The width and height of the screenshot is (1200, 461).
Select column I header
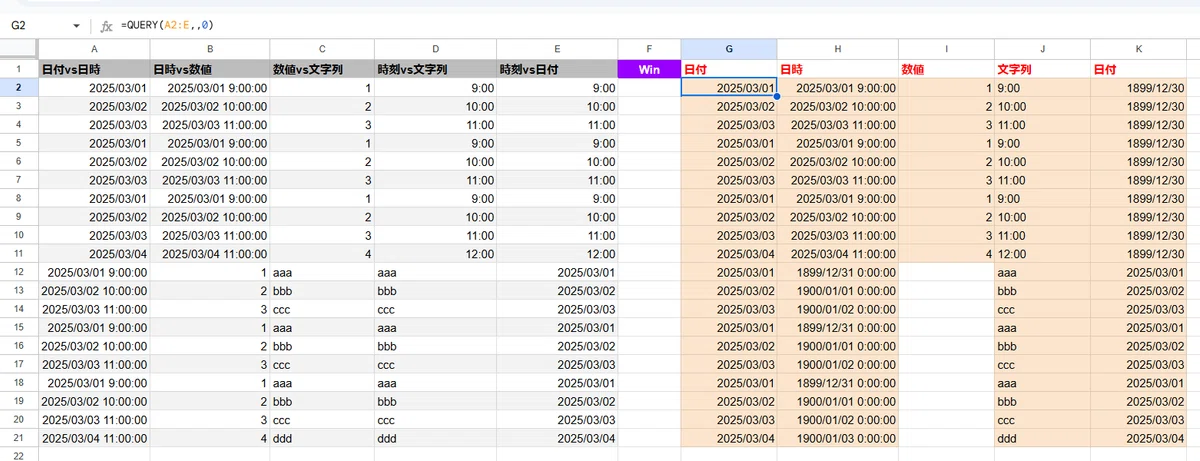946,49
